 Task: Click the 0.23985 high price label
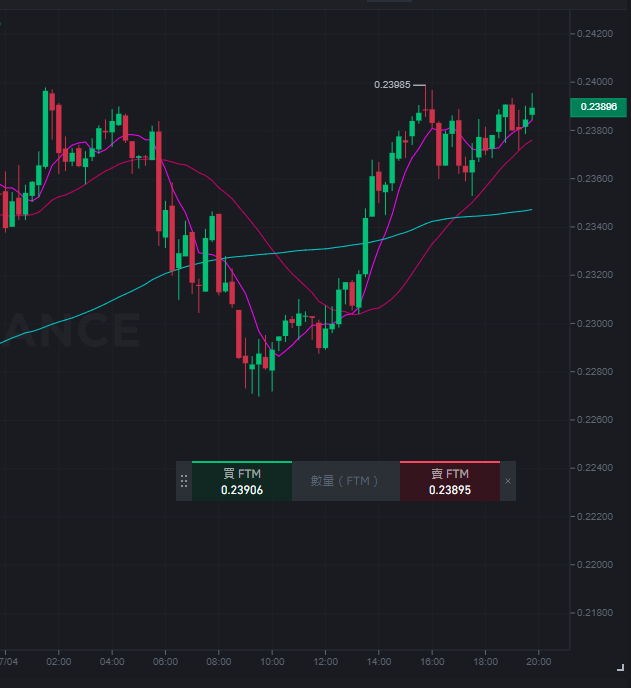tap(392, 85)
